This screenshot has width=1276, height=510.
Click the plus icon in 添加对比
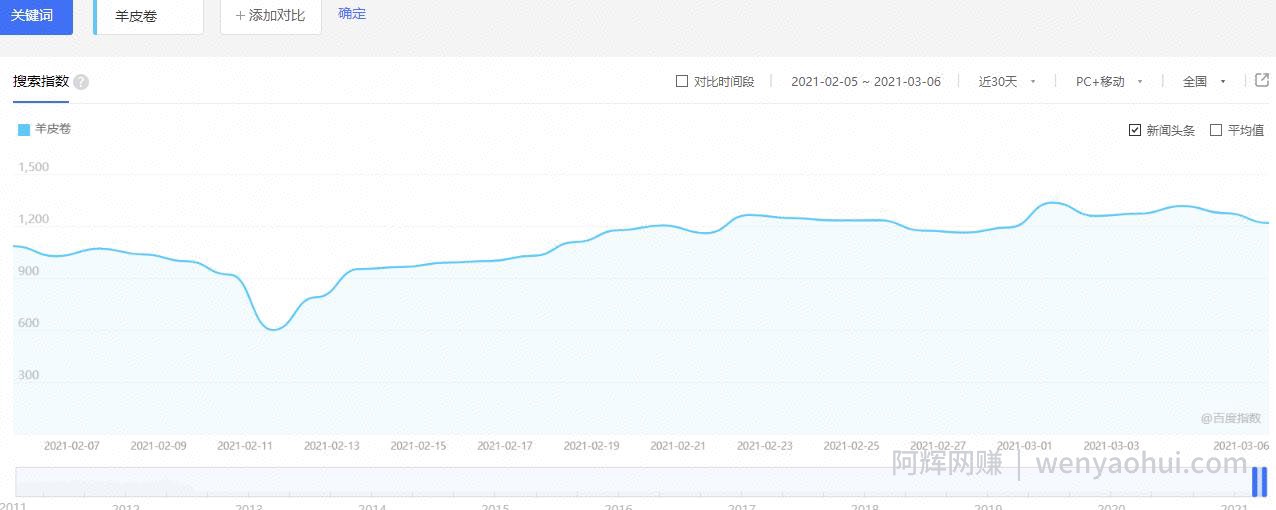click(x=240, y=15)
